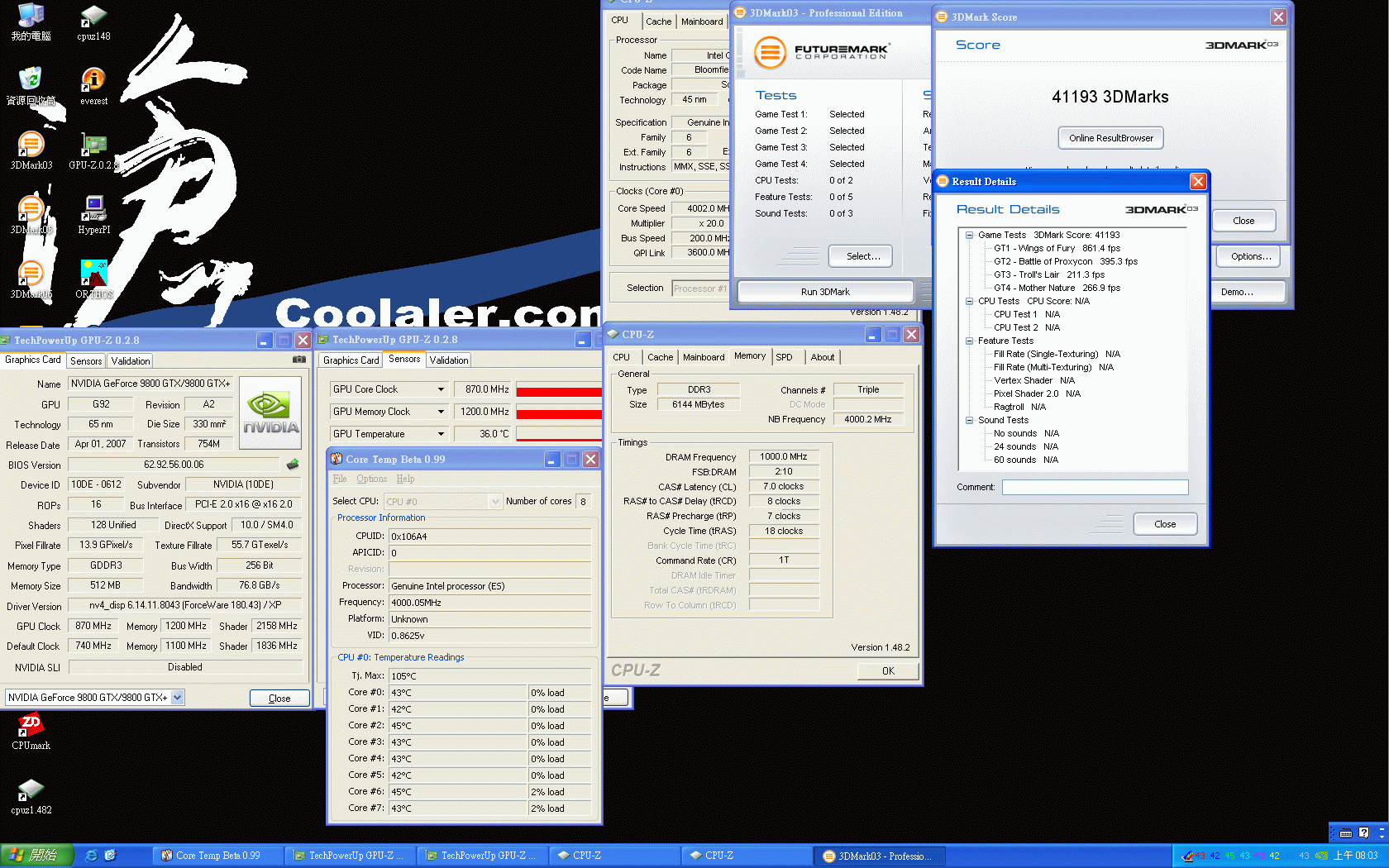The image size is (1389, 868).
Task: Click the Close button in 3DMark Score window
Action: [x=1243, y=221]
